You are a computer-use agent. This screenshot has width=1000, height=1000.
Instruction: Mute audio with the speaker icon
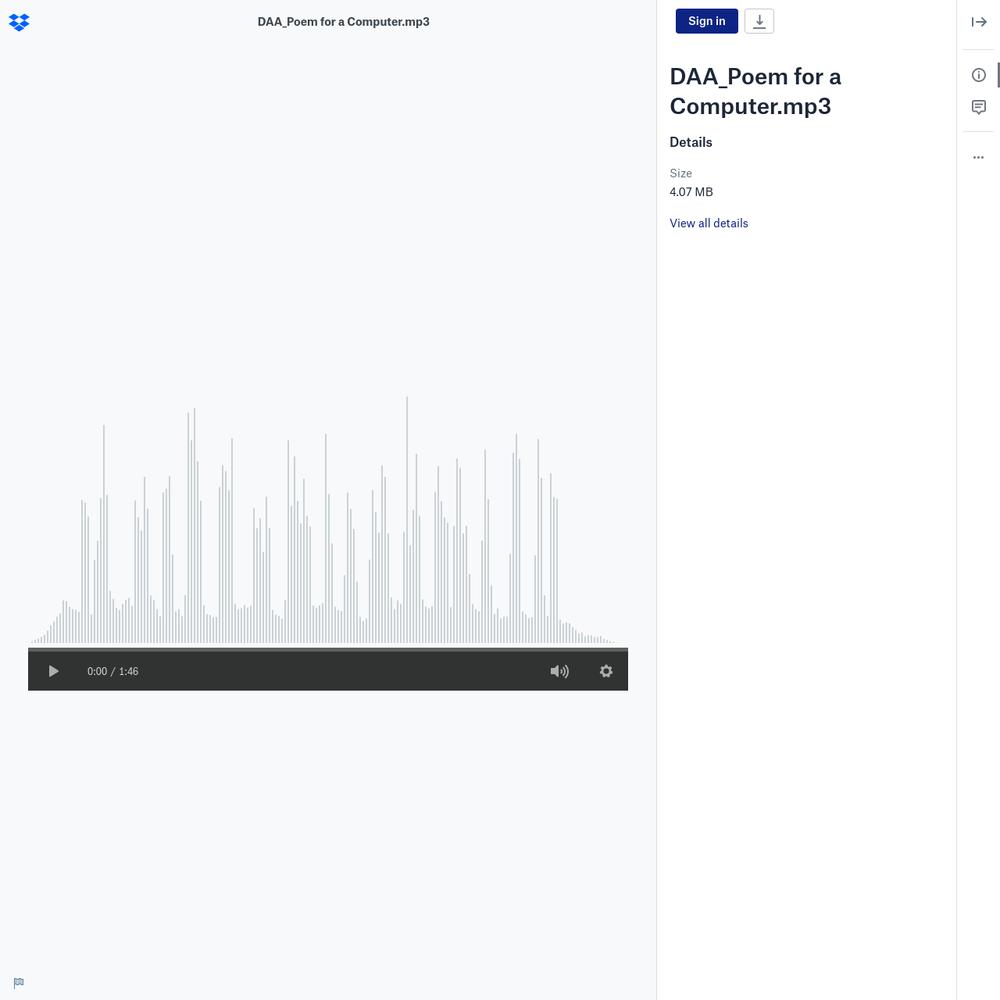click(559, 671)
